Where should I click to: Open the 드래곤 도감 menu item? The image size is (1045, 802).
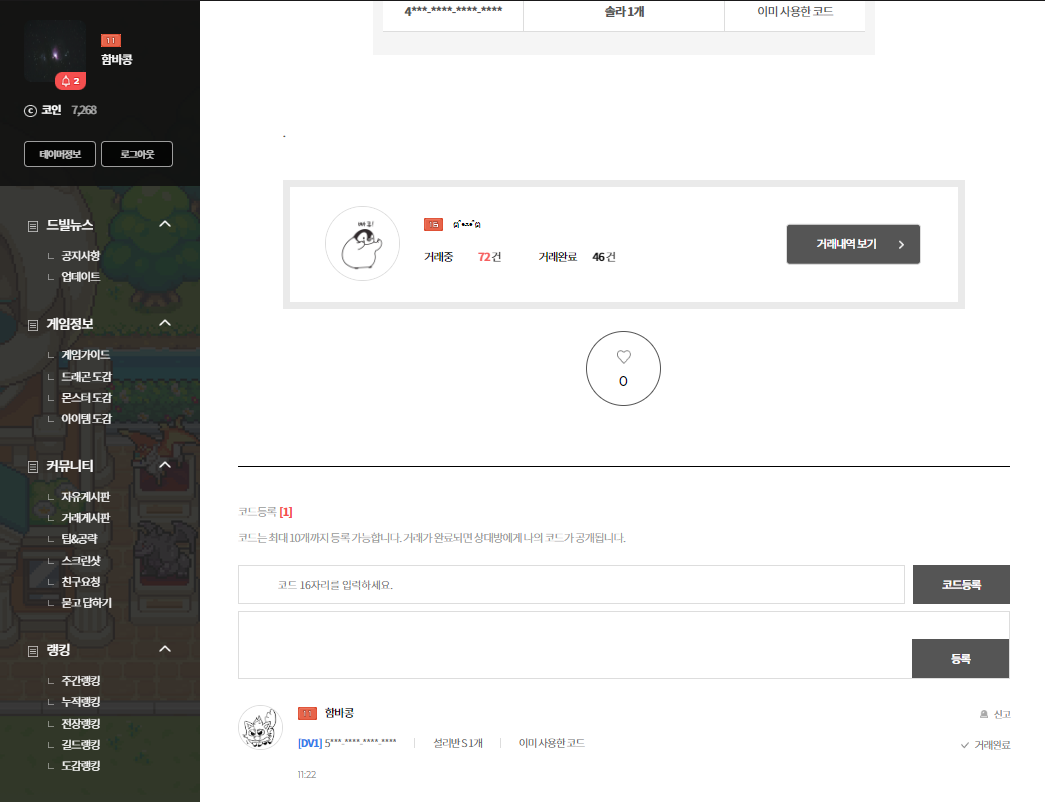pos(86,377)
